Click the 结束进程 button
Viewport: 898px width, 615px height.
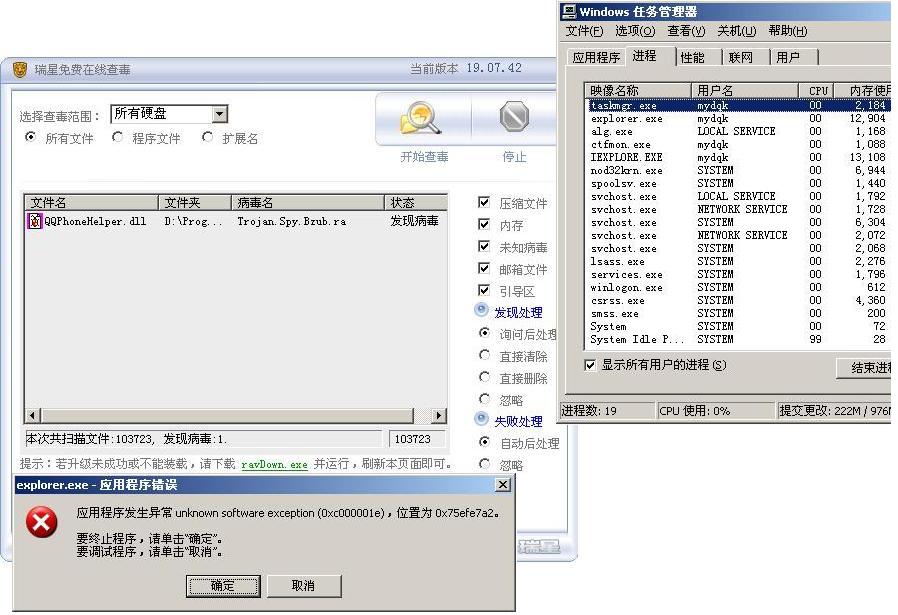point(866,368)
